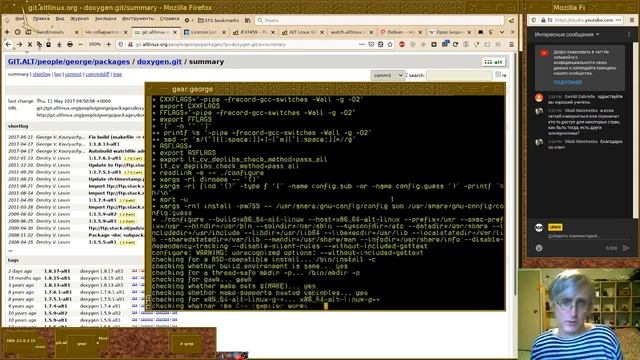This screenshot has height=360, width=640.
Task: Expand Интересные сообщения chat mode dropdown
Action: [x=567, y=35]
